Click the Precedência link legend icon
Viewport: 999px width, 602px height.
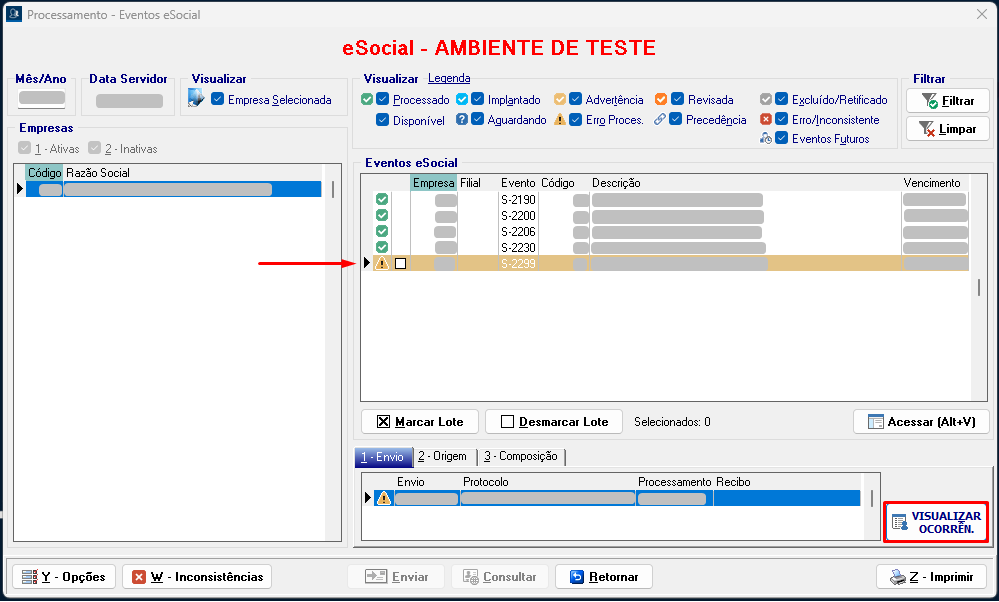tap(660, 119)
